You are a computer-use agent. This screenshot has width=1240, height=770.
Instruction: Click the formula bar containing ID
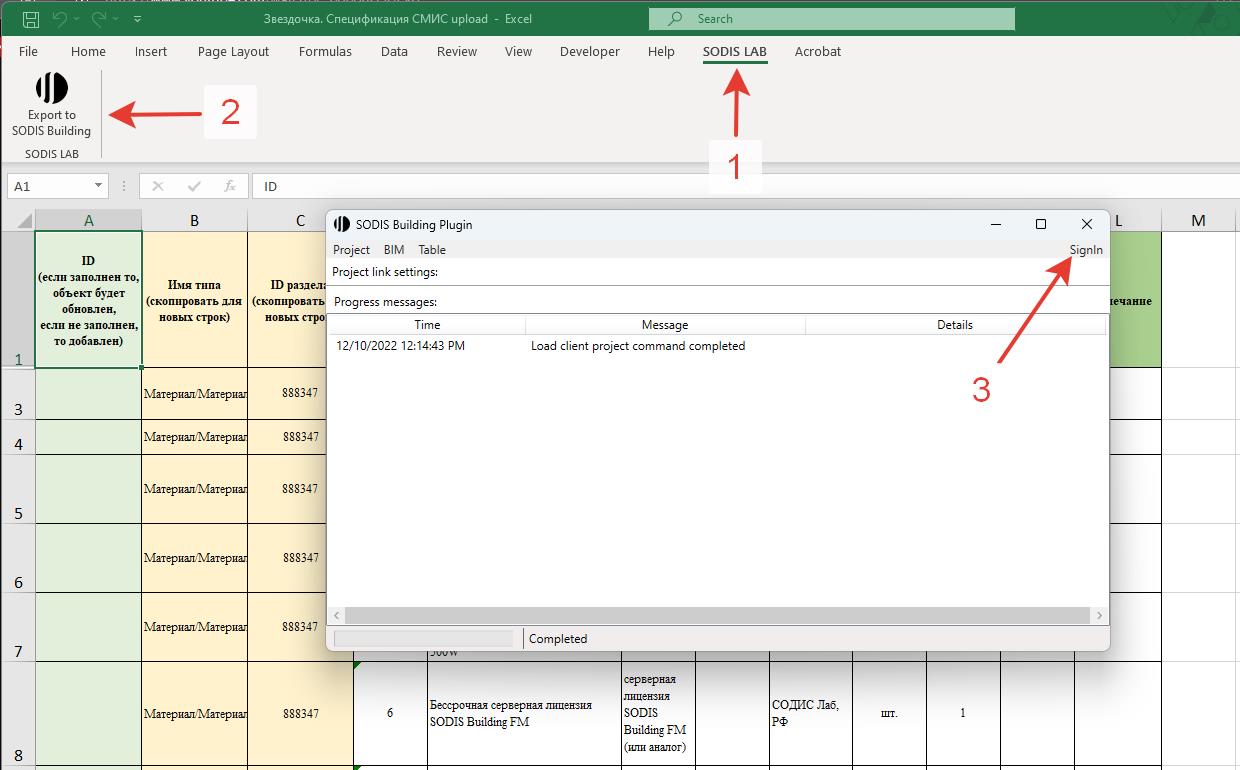pos(745,186)
